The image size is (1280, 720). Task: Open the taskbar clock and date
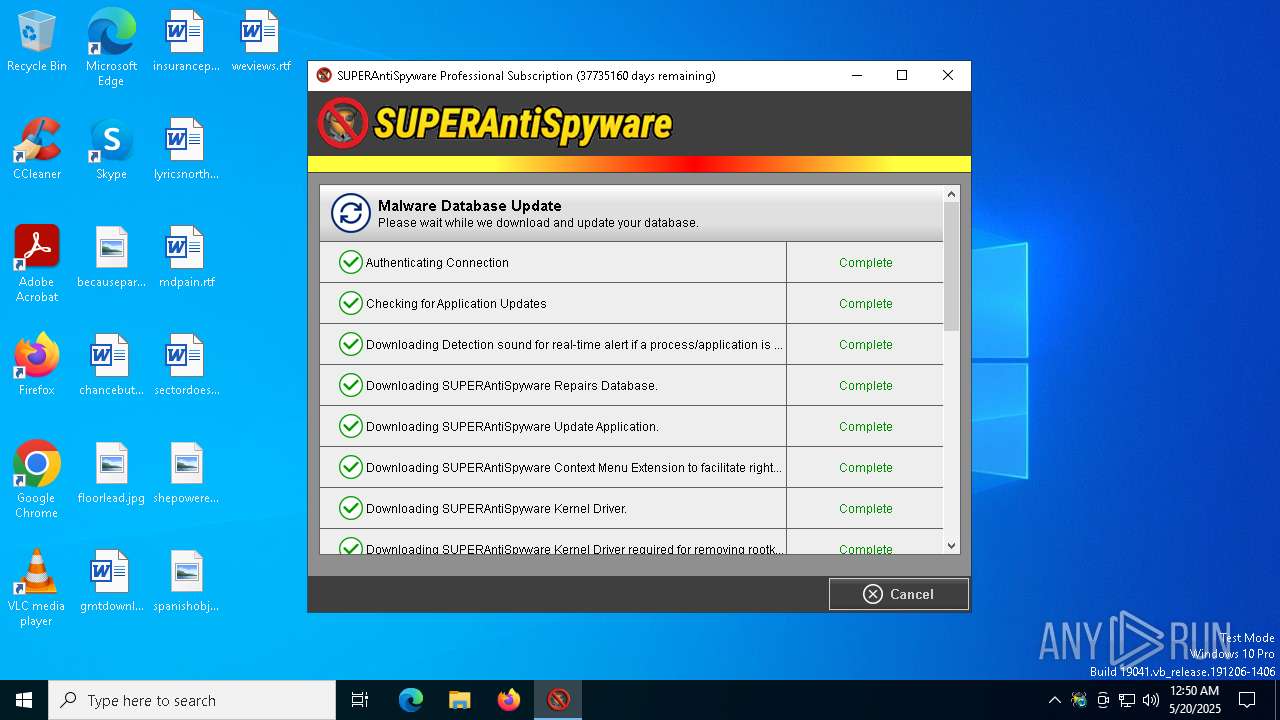(x=1195, y=700)
